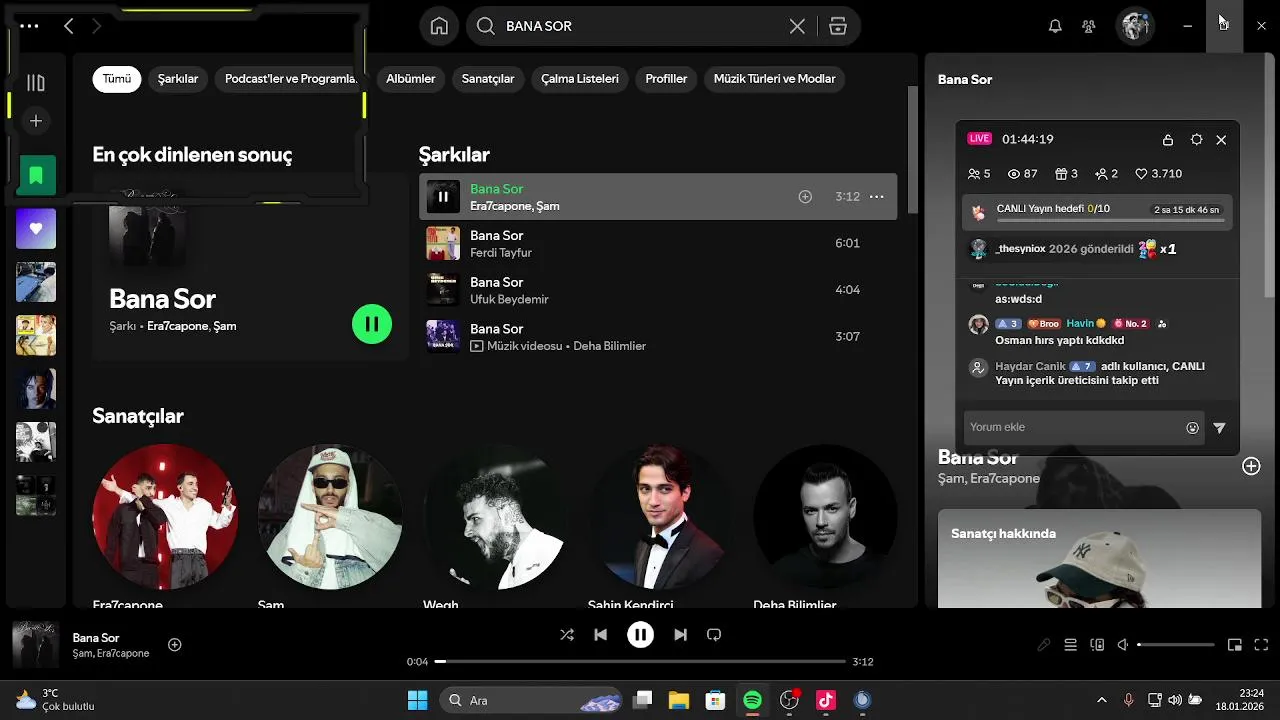Select the Tümü filter

pos(117,79)
